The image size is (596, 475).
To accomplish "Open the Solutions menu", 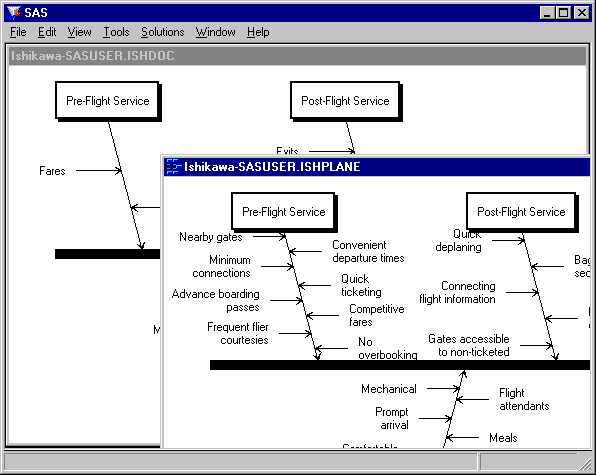I will tap(162, 32).
